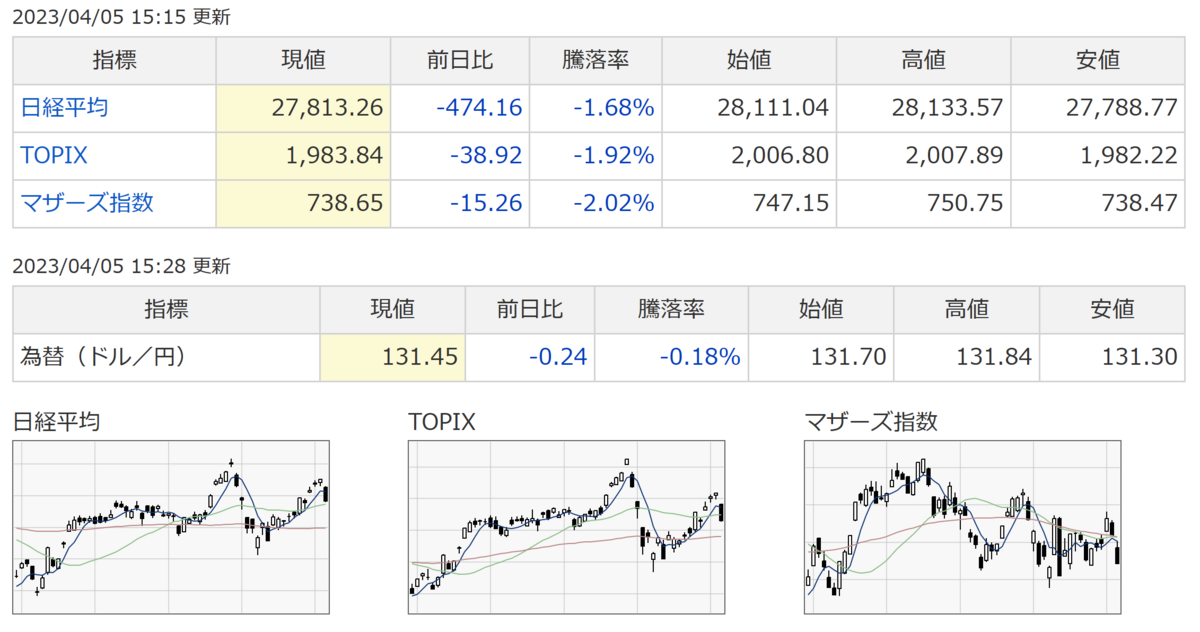Click the 2023/04/05 15:15 更新 timestamp

click(x=121, y=18)
